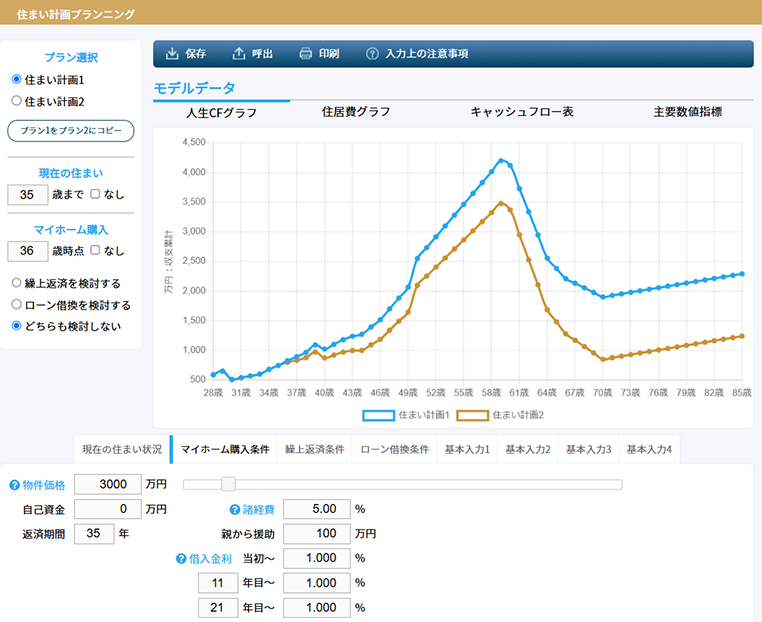The width and height of the screenshot is (762, 622).
Task: Click help icon next to 借入金利
Action: point(181,559)
